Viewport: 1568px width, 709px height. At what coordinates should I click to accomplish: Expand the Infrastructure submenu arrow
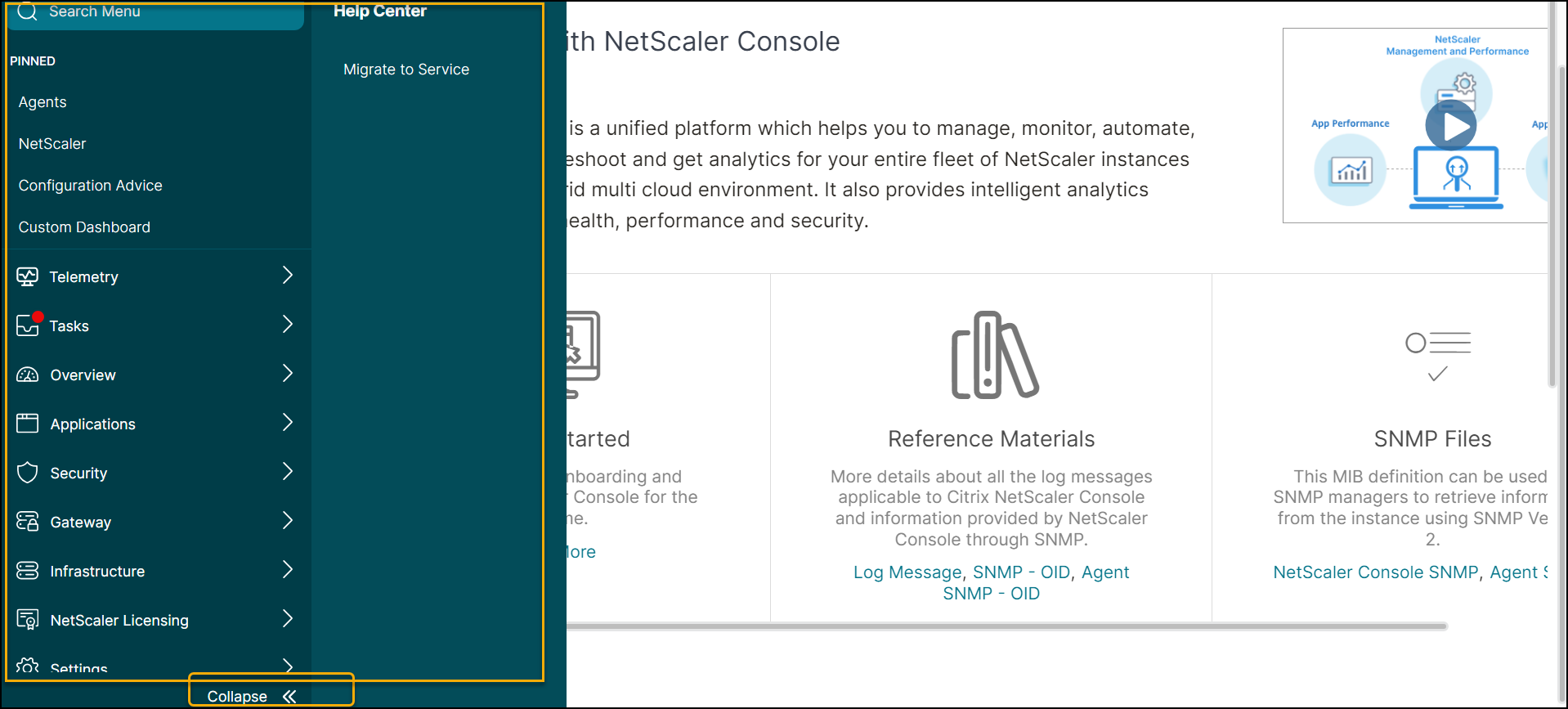click(287, 570)
